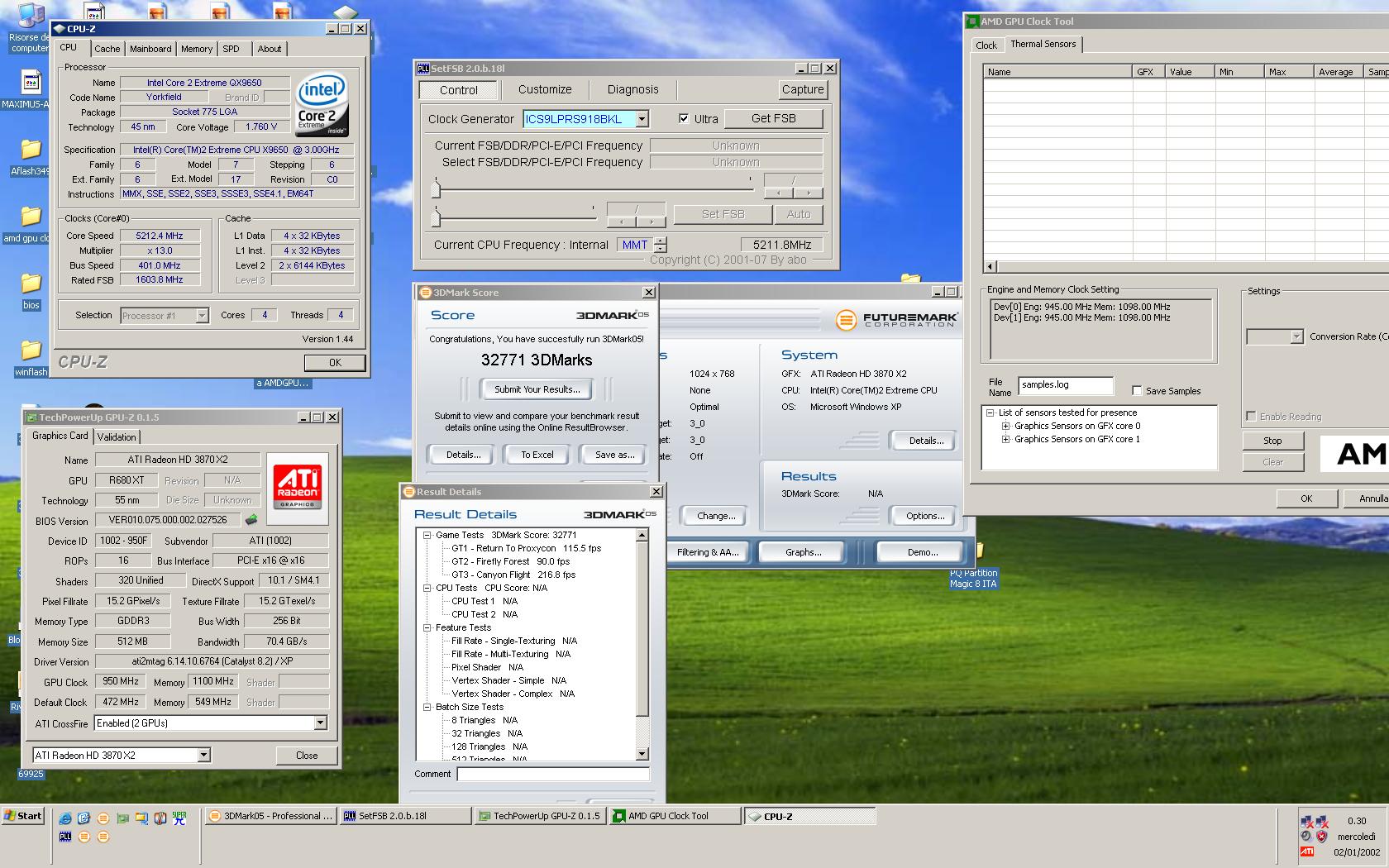
Task: Click the upper FSB slider thumb in SetFSB
Action: [x=436, y=188]
